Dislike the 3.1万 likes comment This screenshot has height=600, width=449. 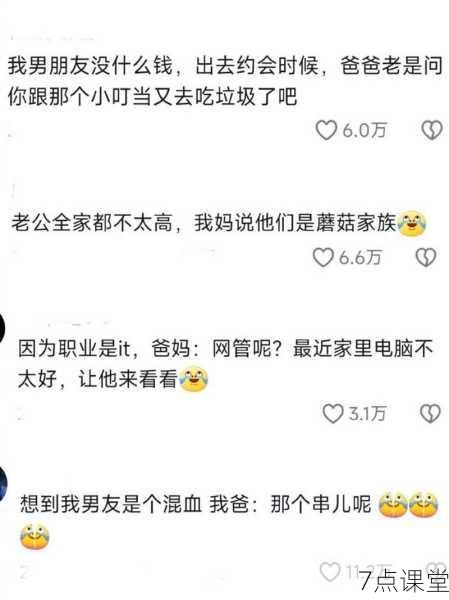coord(431,413)
